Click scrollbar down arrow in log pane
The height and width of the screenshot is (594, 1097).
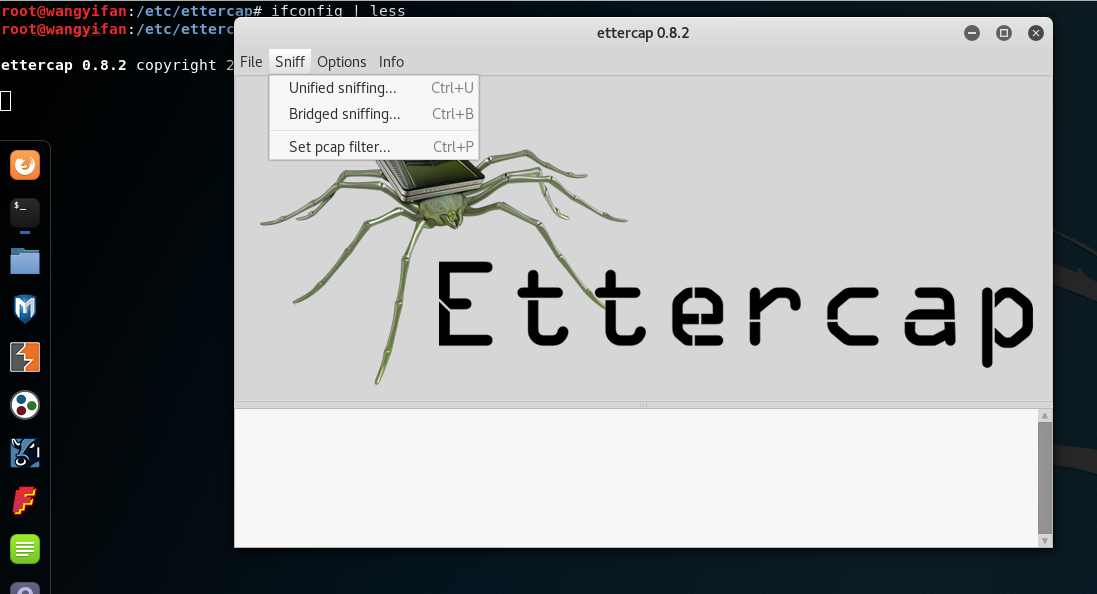(1045, 540)
